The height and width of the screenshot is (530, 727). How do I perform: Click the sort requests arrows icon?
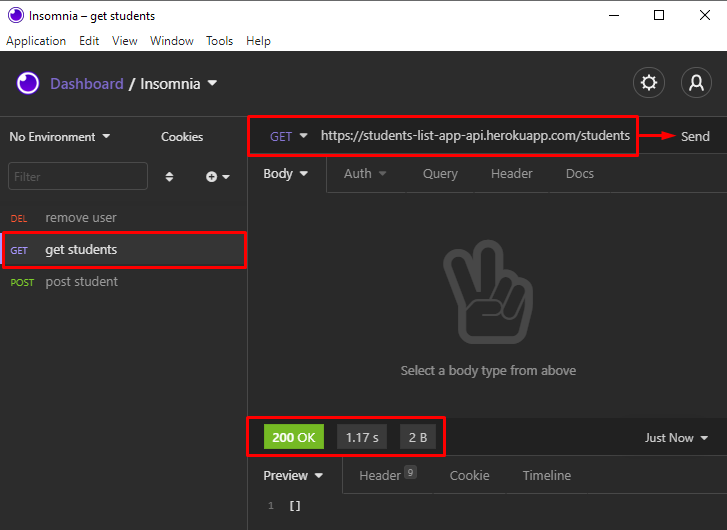[169, 177]
